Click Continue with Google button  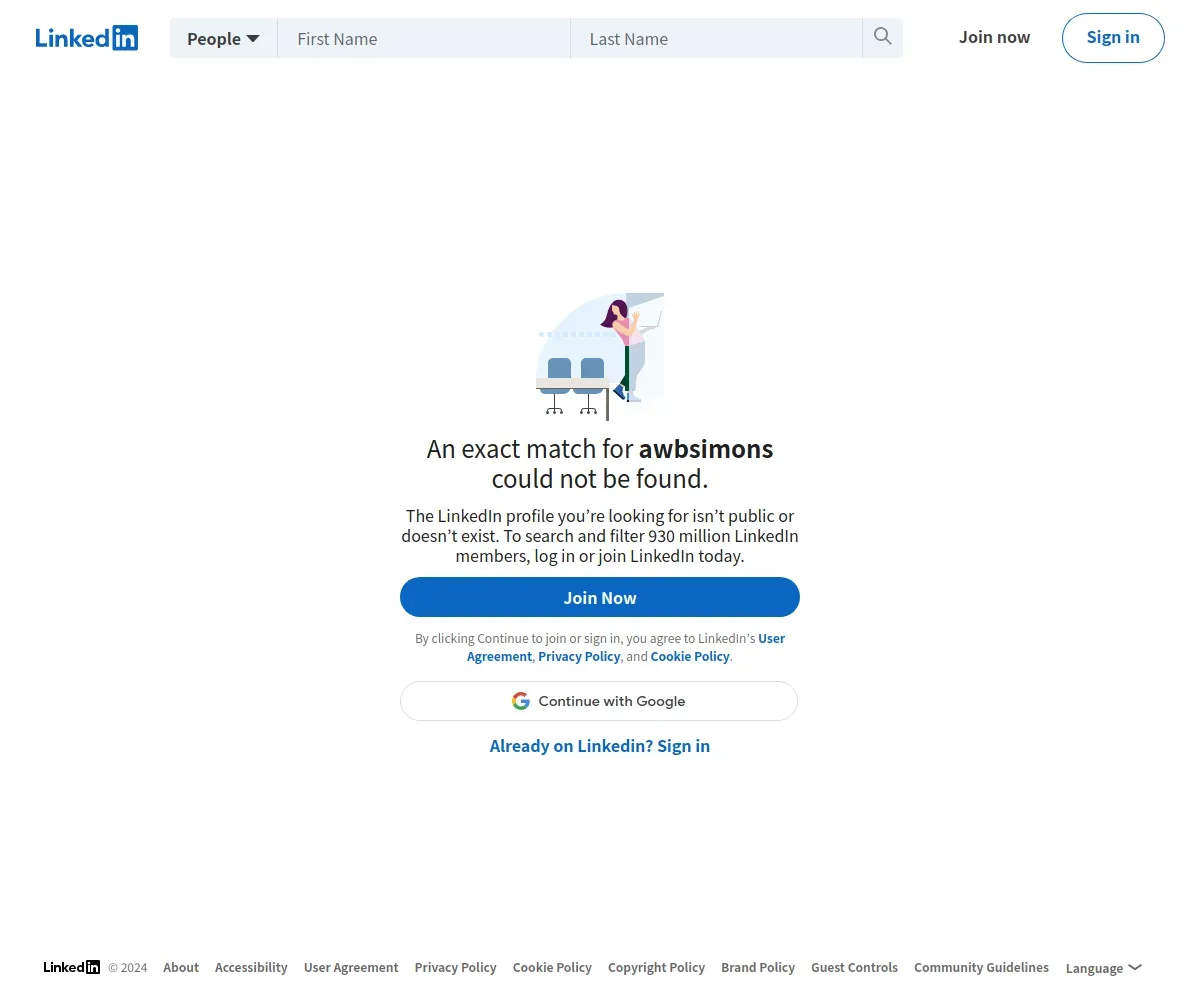(x=599, y=701)
